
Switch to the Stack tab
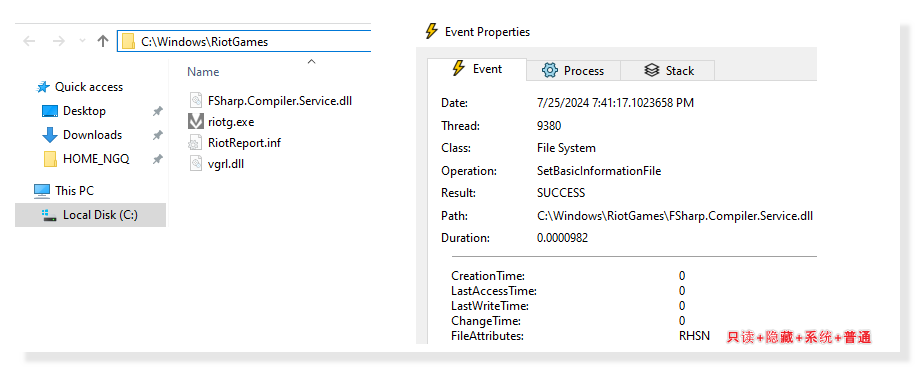668,71
